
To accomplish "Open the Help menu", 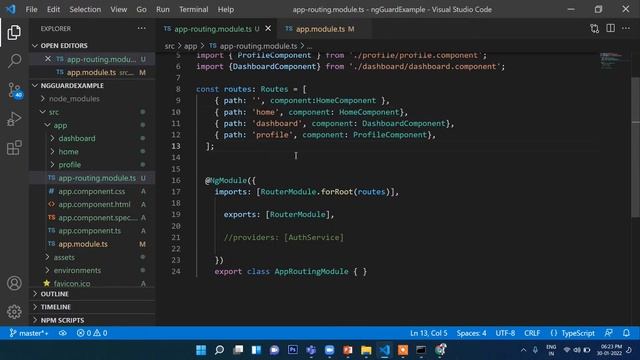I will point(226,9).
